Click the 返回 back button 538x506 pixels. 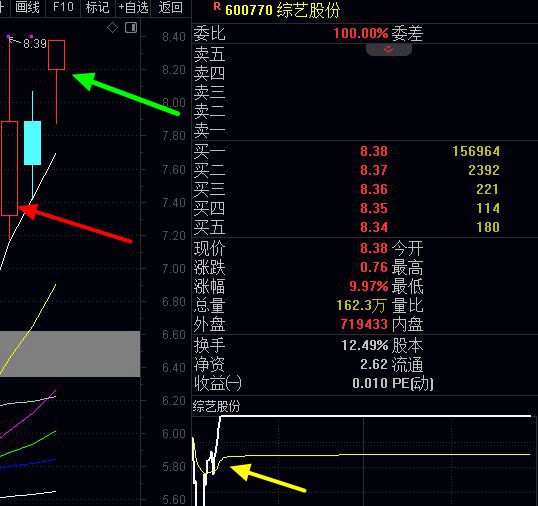(x=170, y=7)
